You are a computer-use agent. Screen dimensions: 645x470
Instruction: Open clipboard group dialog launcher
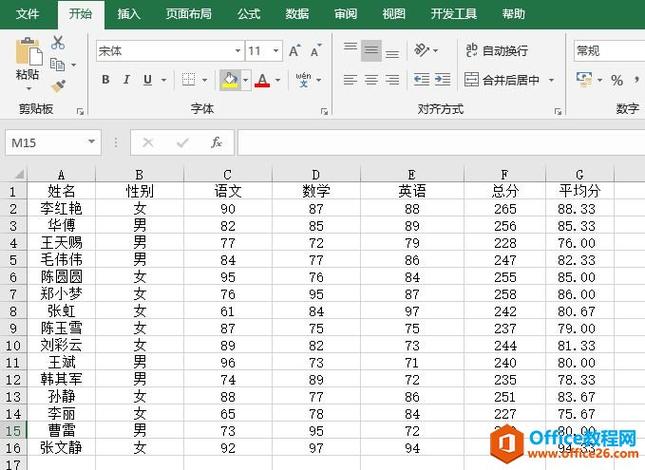[80, 111]
